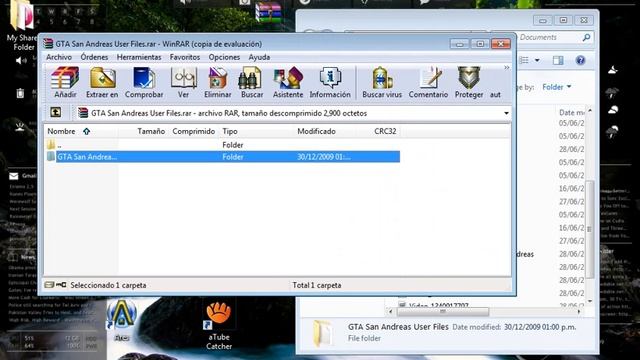Toggle the Explorer preview pane button
This screenshot has height=360, width=640.
point(558,60)
